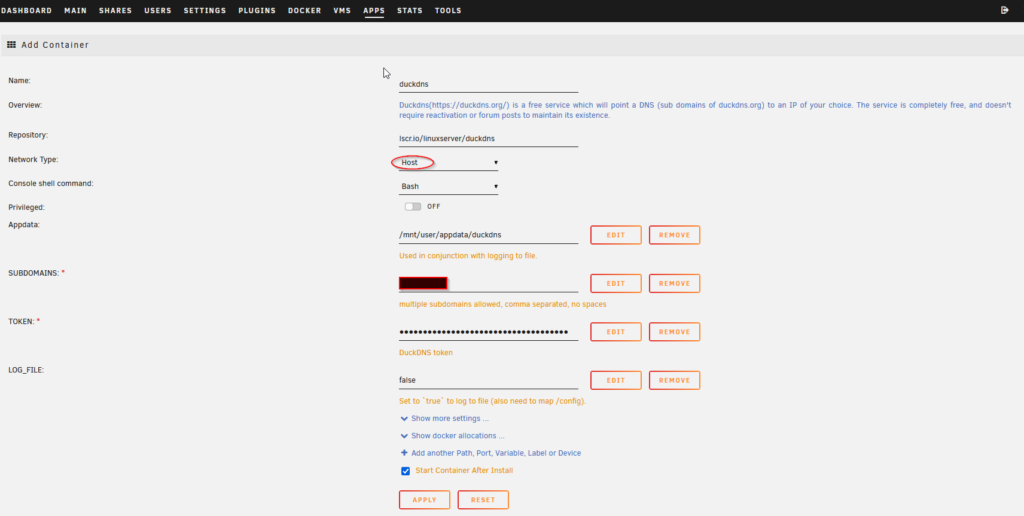Click Edit next to the TOKEN field
The image size is (1024, 516).
pos(616,332)
